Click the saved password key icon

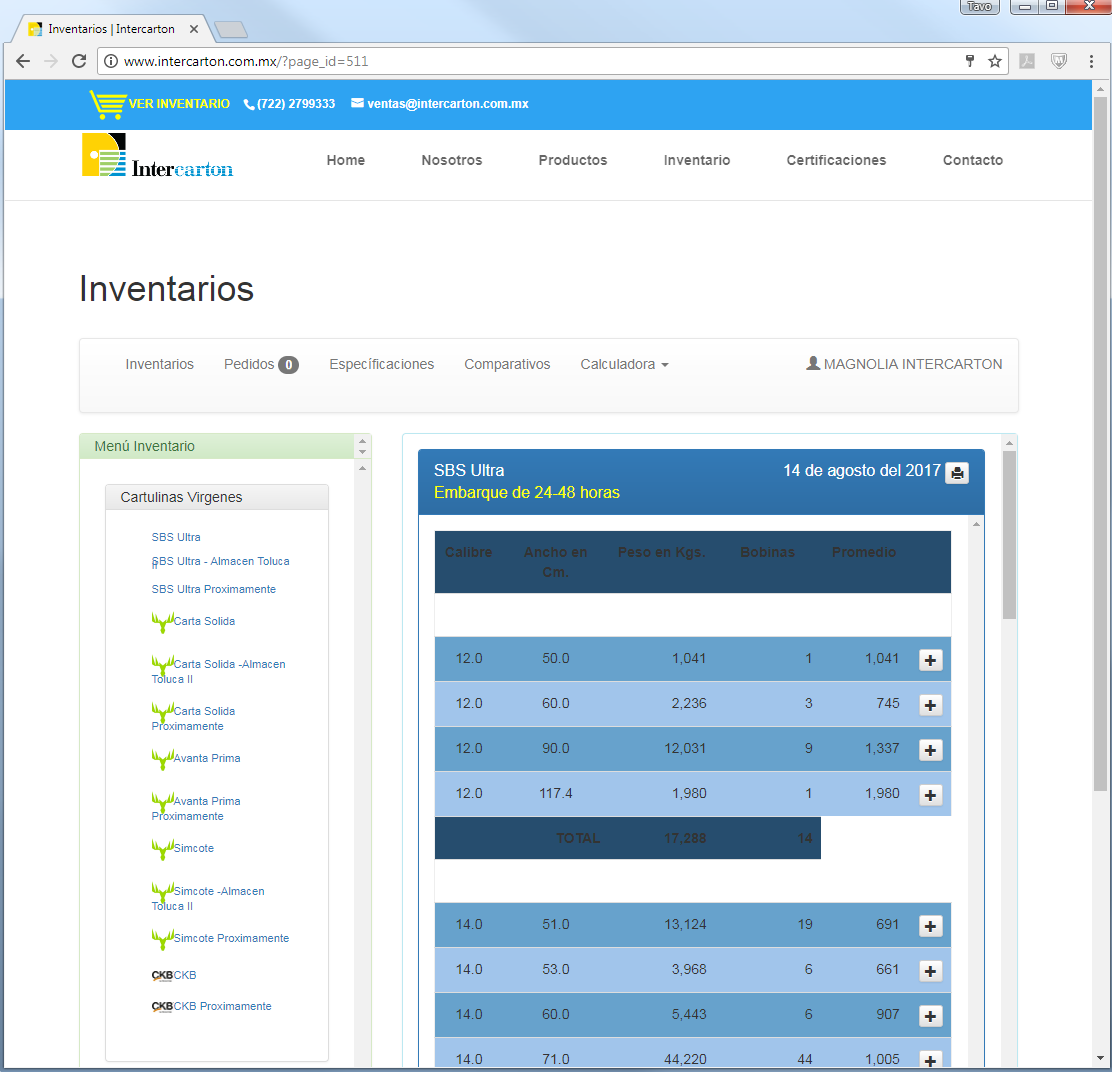[969, 61]
